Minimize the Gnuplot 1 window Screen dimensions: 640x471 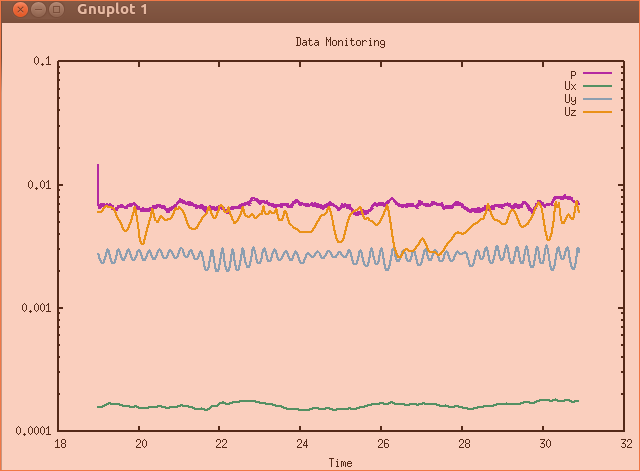click(x=38, y=9)
